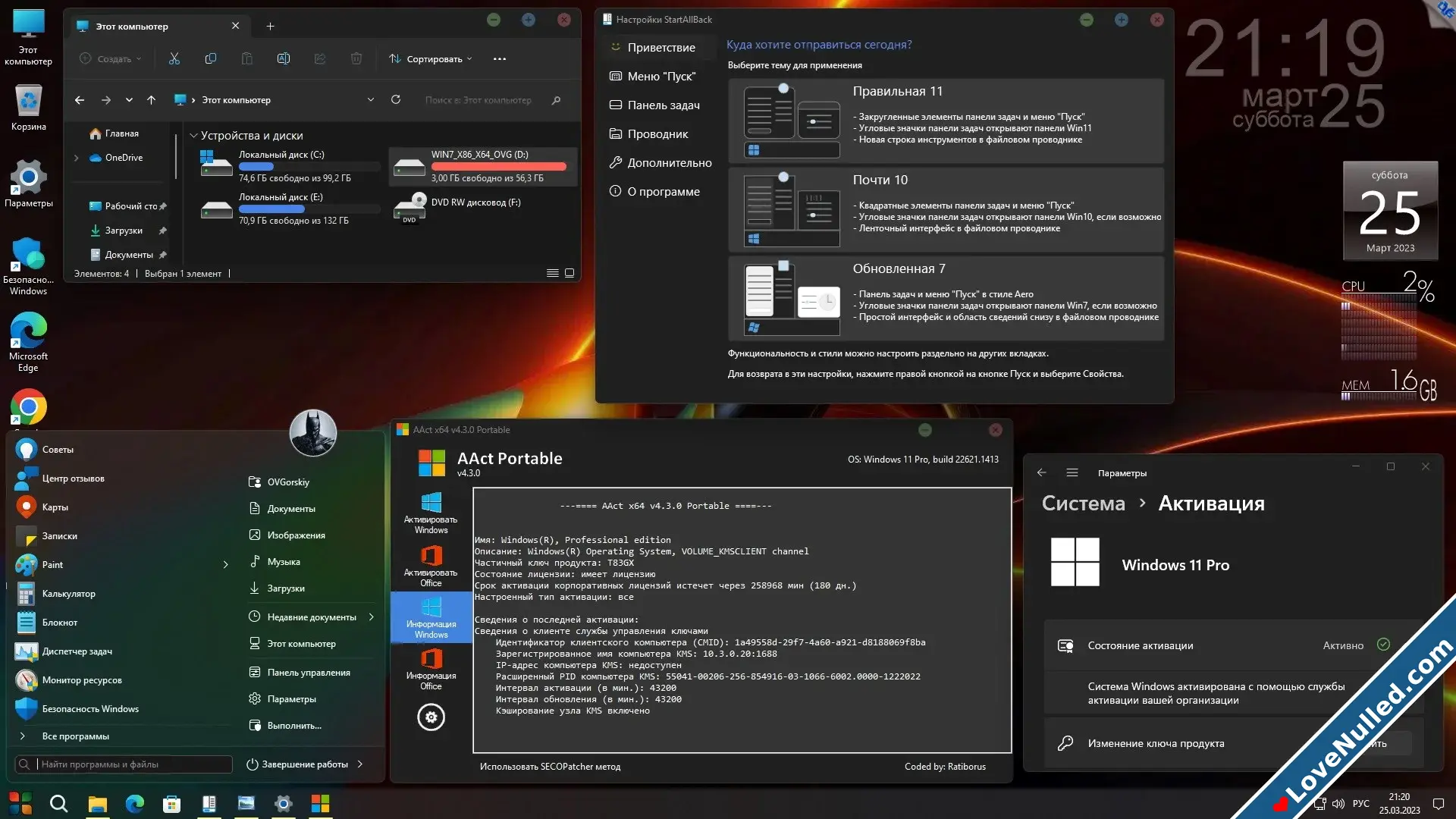Open Microsoft Store from the taskbar
The width and height of the screenshot is (1456, 819).
tap(172, 804)
